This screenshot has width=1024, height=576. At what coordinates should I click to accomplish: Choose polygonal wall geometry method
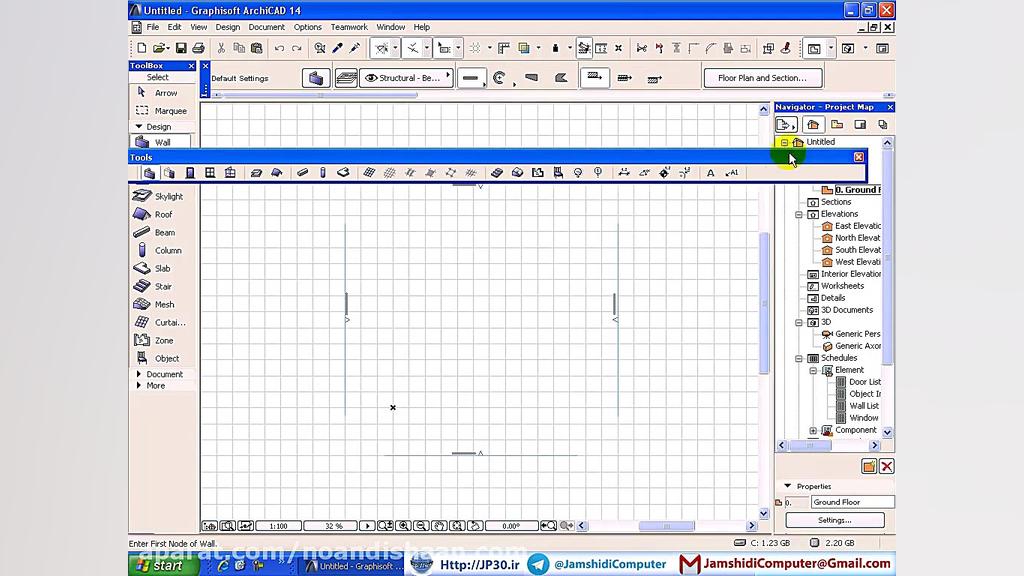[x=561, y=78]
